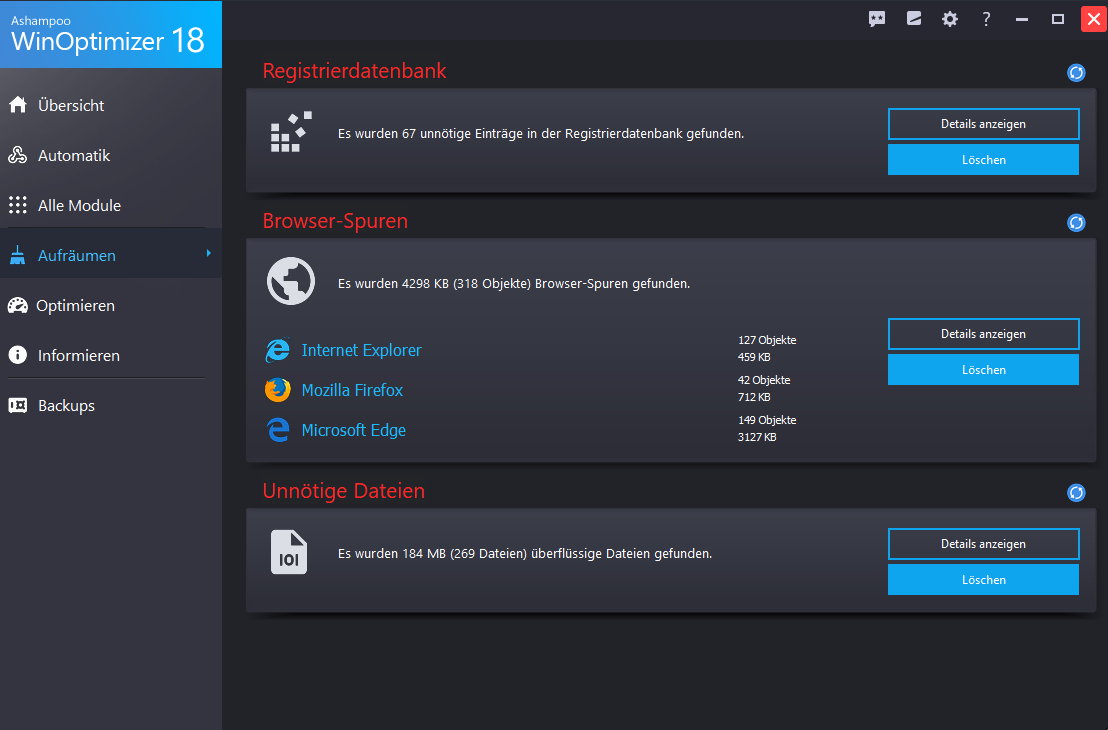Refresh the Registrierdatenbank scan
The image size is (1108, 730).
[1076, 72]
